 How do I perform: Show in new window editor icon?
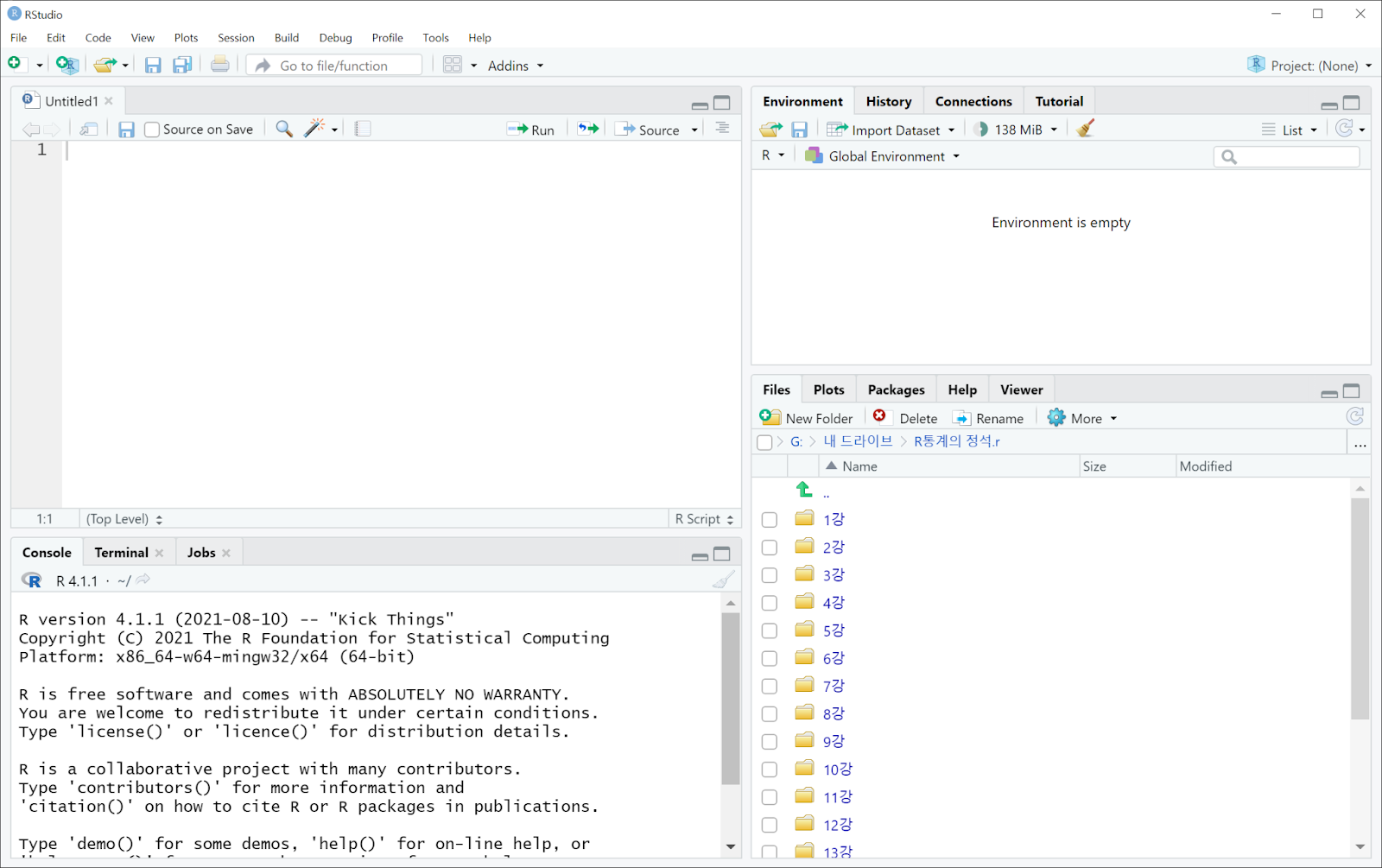[89, 130]
